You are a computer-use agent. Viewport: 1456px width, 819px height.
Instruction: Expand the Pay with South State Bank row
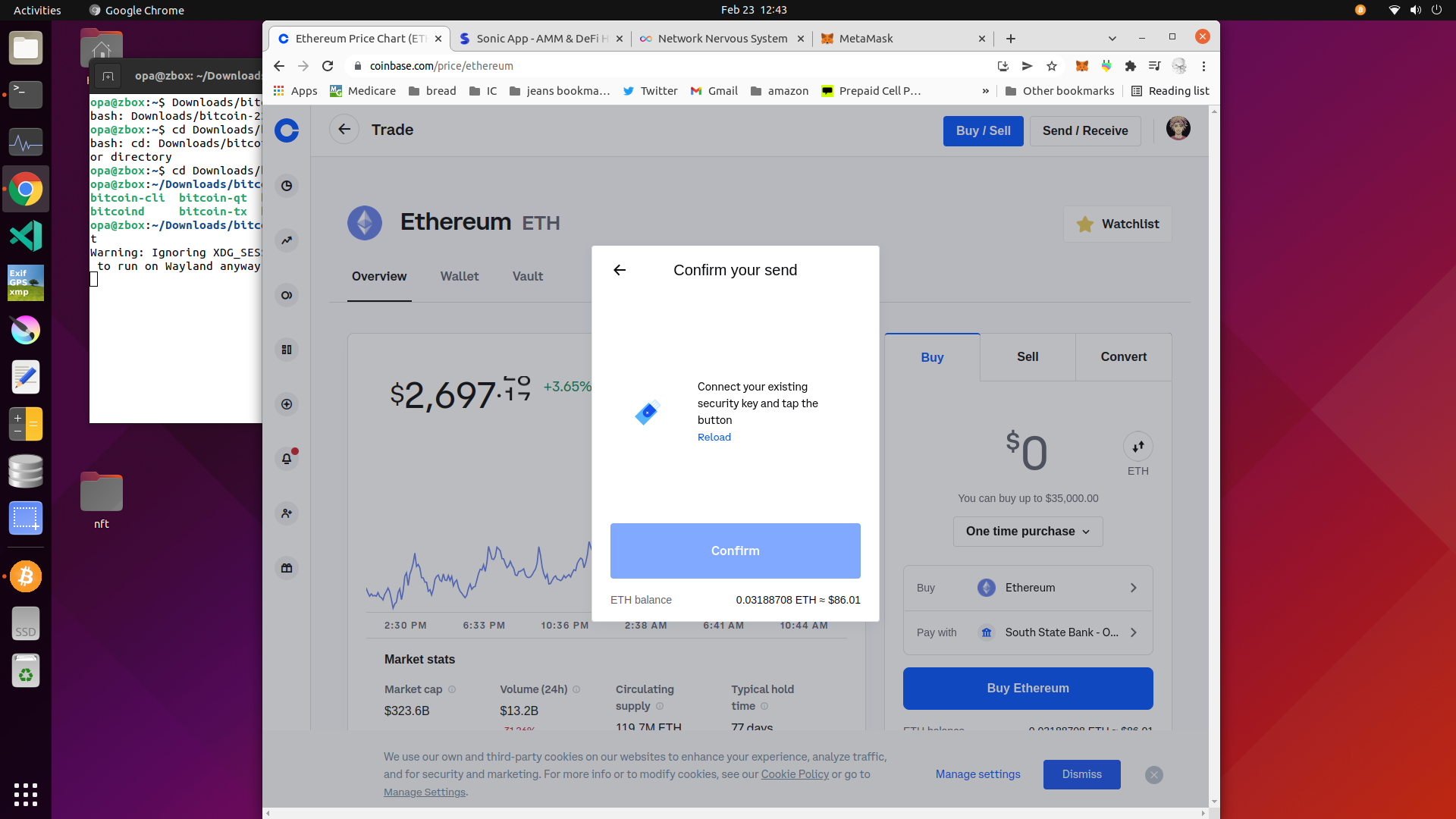1028,632
